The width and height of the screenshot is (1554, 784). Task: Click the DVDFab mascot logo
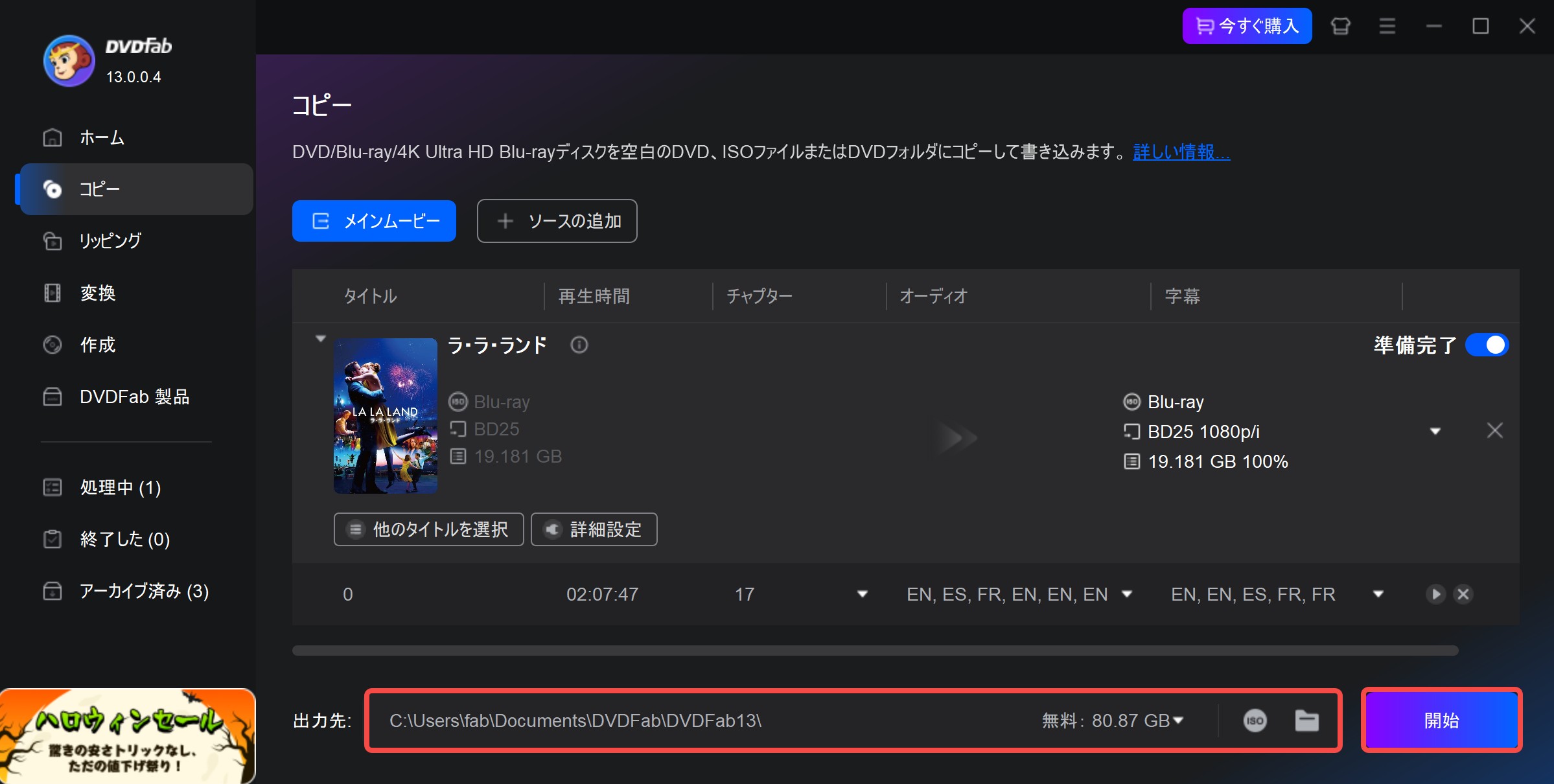[x=69, y=61]
